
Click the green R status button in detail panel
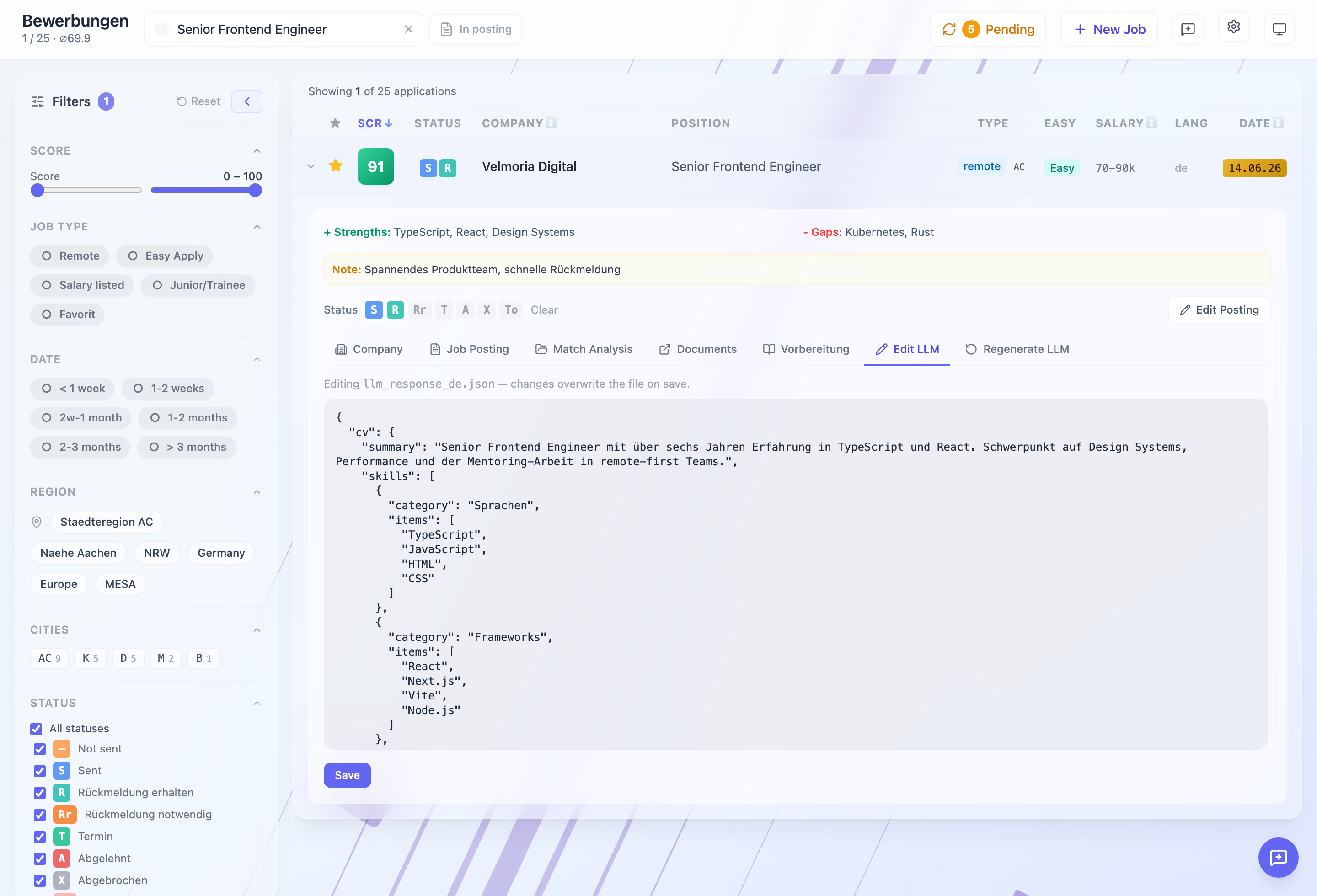(396, 310)
